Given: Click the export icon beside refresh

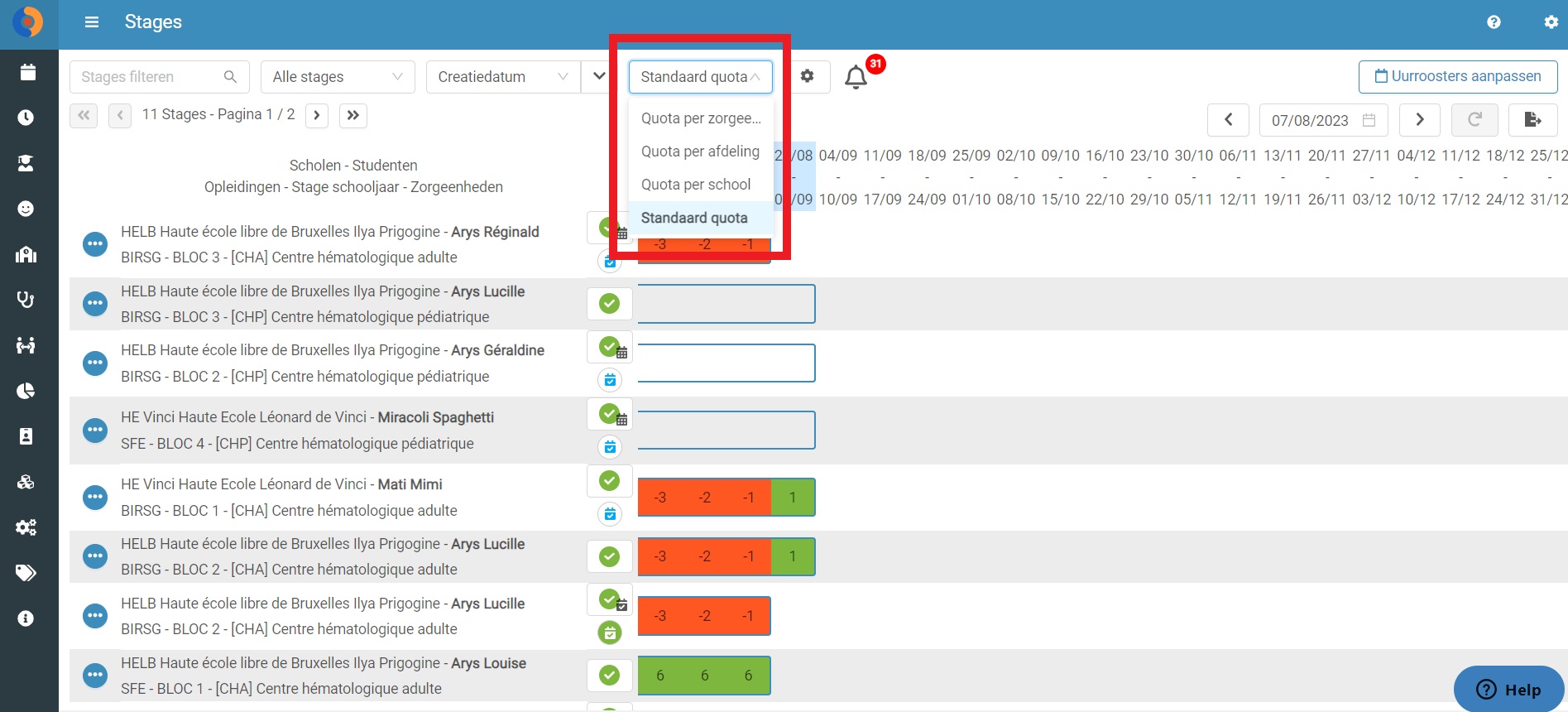Looking at the screenshot, I should (1532, 120).
